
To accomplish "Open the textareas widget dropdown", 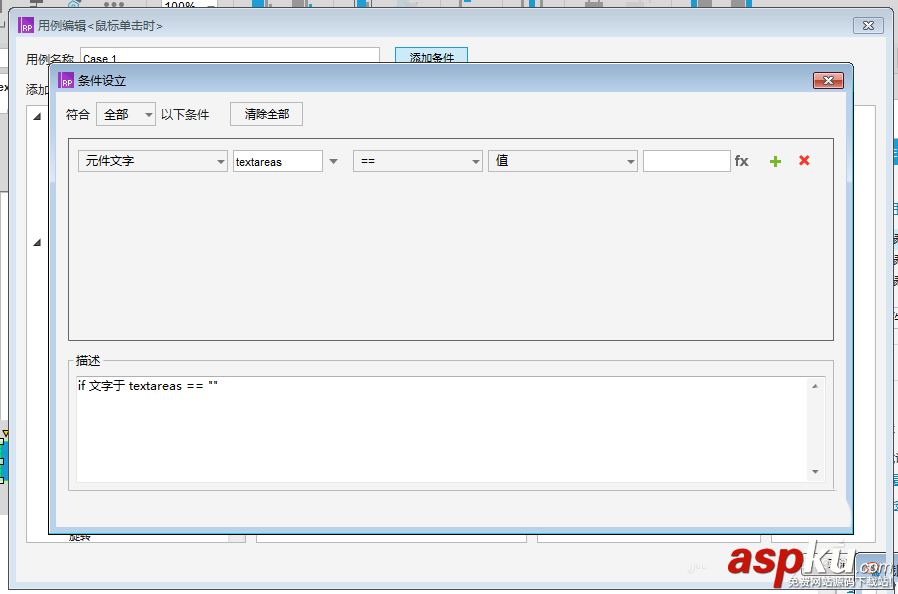I will pos(278,160).
